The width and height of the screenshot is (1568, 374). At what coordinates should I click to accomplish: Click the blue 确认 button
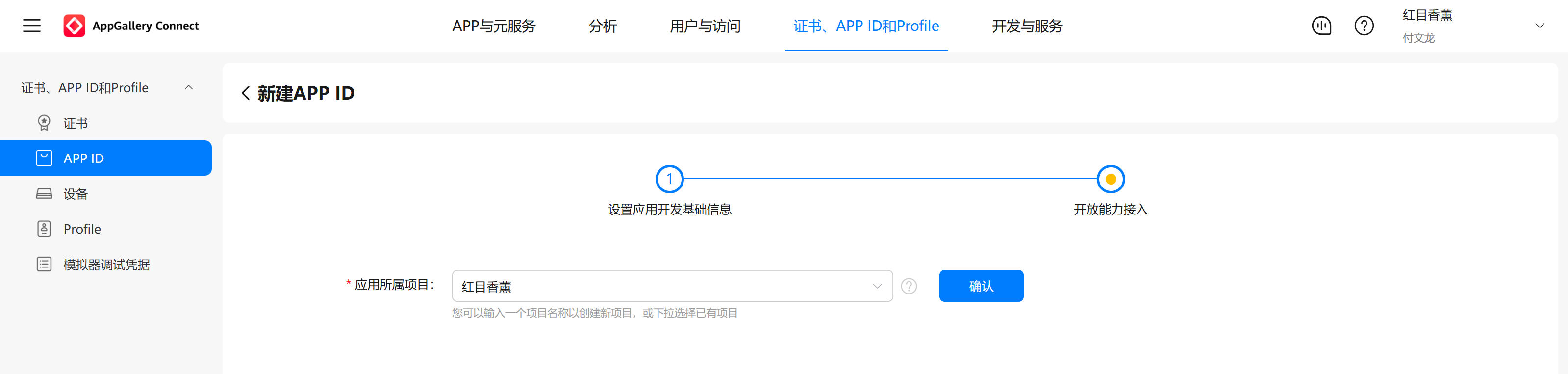point(981,286)
